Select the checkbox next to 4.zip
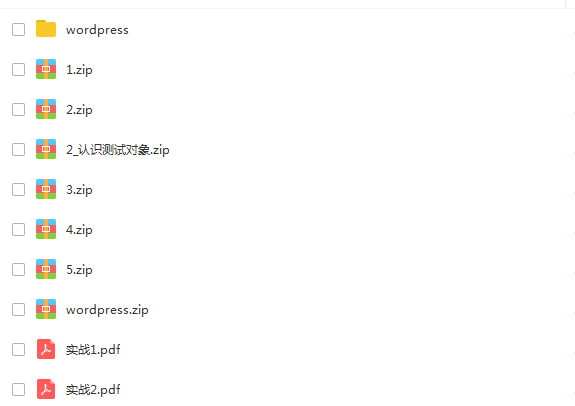The height and width of the screenshot is (406, 575). (18, 230)
